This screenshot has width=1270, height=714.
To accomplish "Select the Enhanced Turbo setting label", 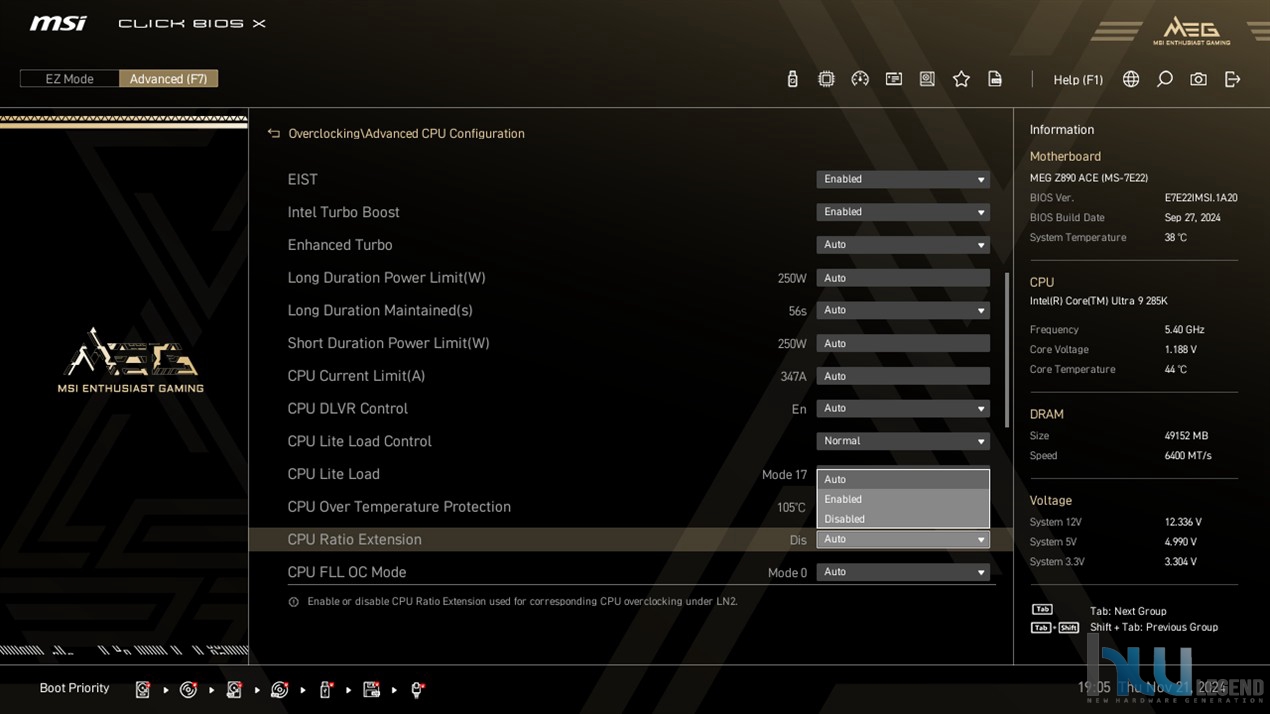I will tap(340, 245).
